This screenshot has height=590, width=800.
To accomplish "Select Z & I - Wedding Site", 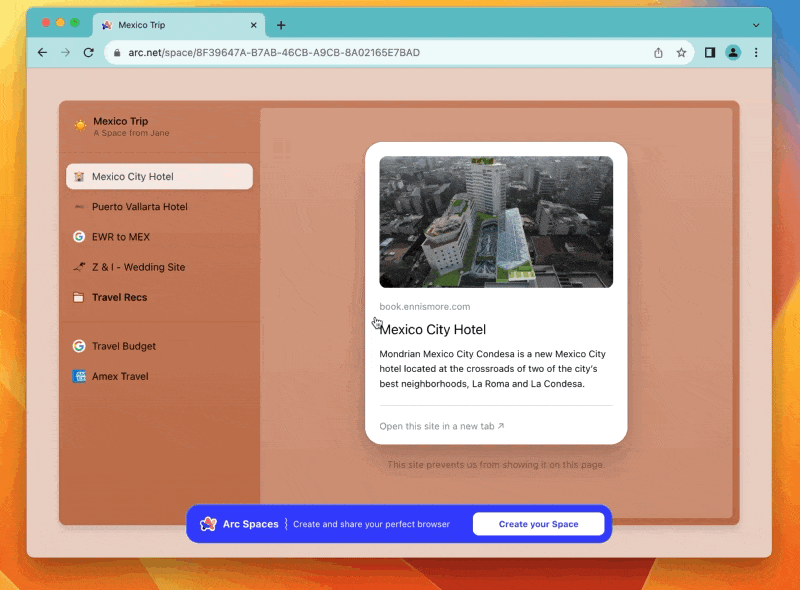I will click(159, 267).
